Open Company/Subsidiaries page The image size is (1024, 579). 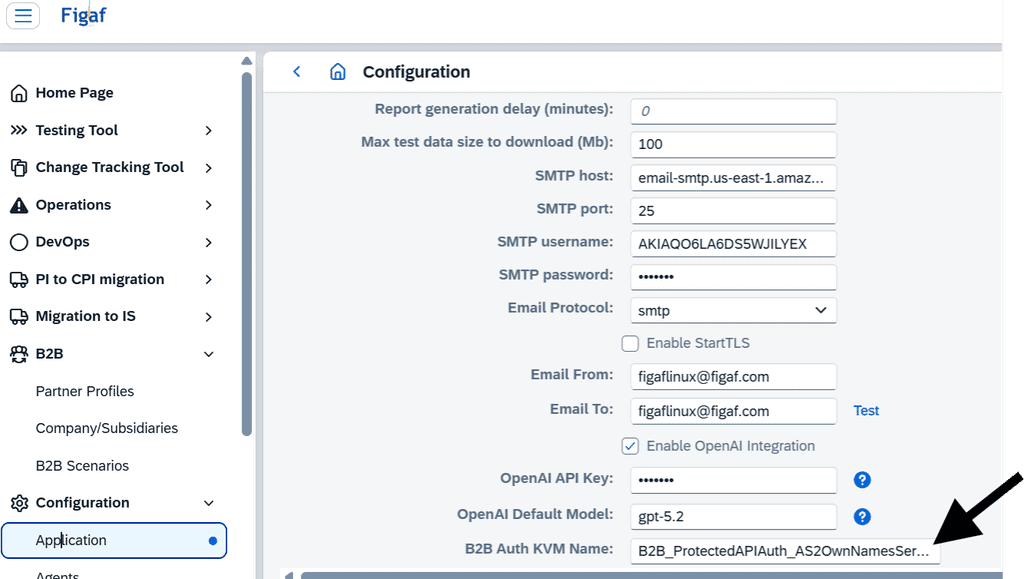coord(106,428)
